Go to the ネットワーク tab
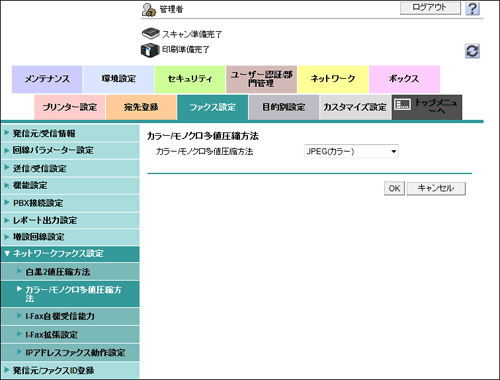The image size is (500, 380). 333,79
